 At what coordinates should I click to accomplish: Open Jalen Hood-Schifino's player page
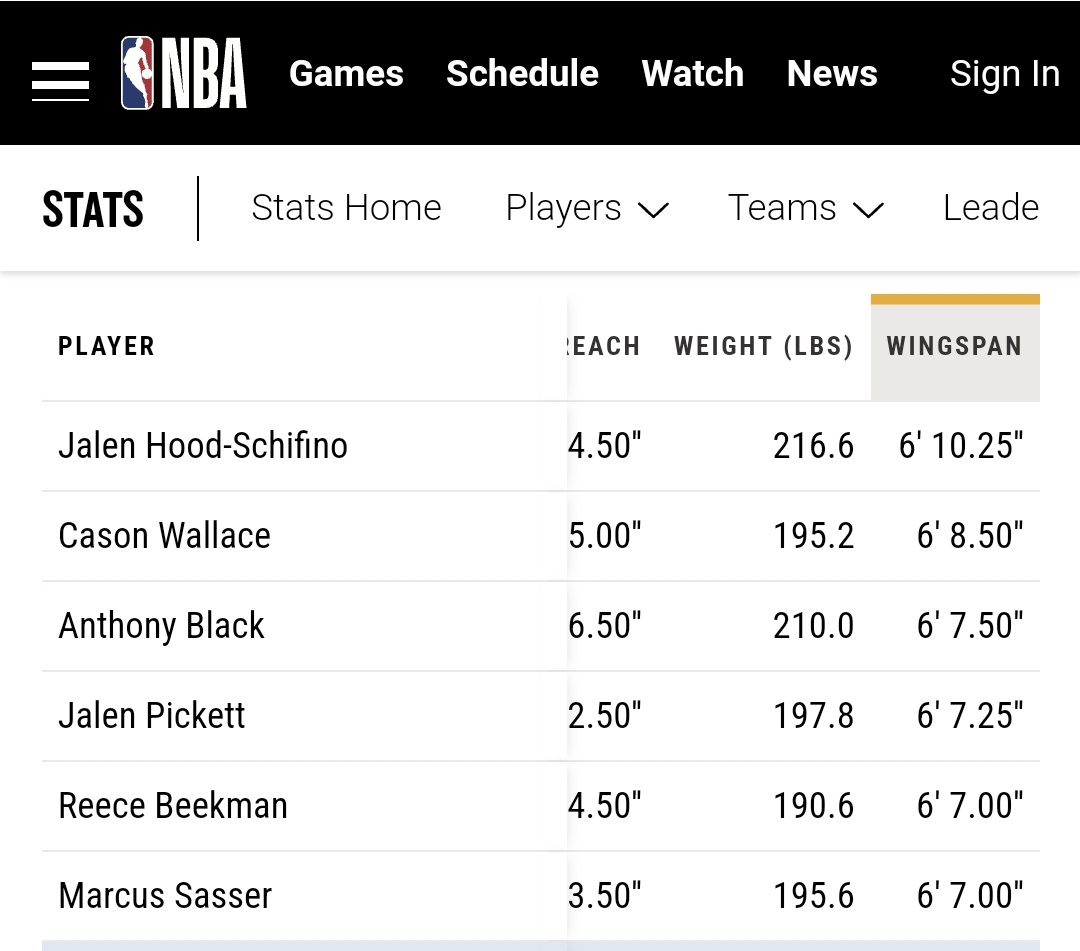[x=203, y=445]
